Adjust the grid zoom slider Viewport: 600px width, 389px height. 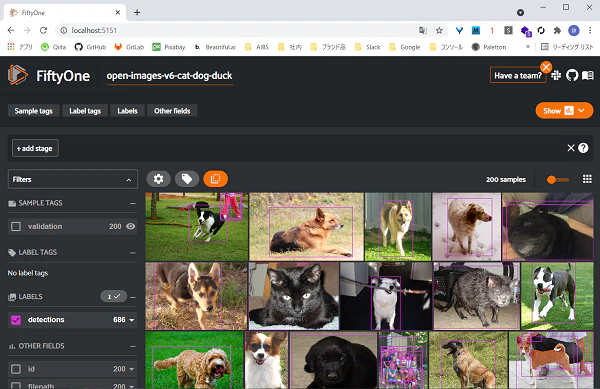coord(558,179)
